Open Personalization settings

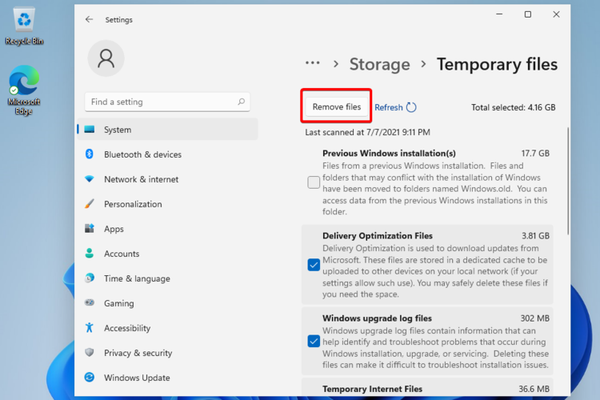pyautogui.click(x=168, y=204)
